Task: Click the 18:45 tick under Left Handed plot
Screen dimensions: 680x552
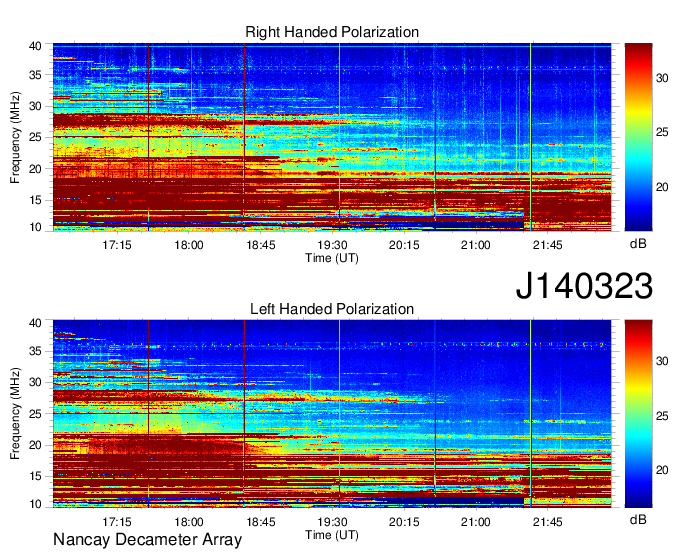Action: (261, 522)
